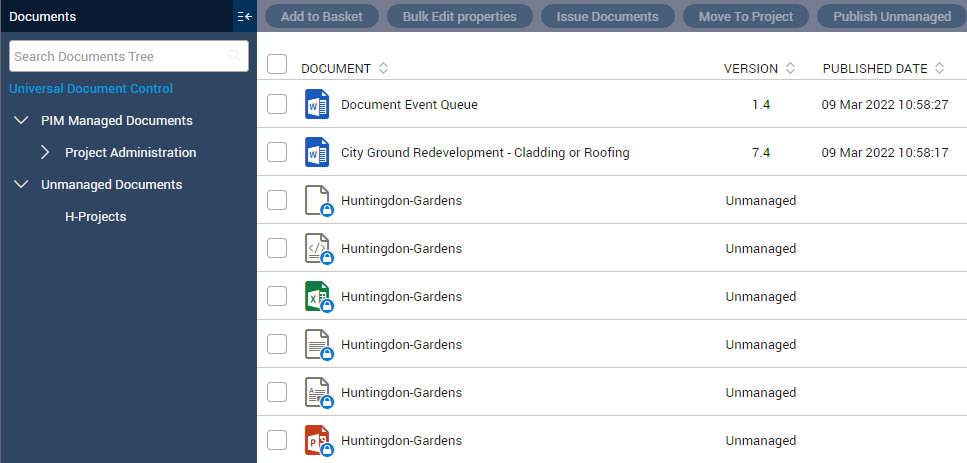This screenshot has height=463, width=967.
Task: Click Word icon for City Ground Redevelopment
Action: click(x=317, y=152)
